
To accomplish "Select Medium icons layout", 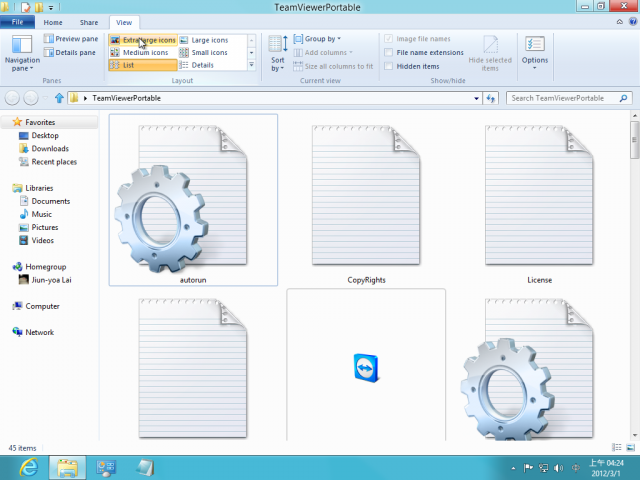I will coord(140,52).
